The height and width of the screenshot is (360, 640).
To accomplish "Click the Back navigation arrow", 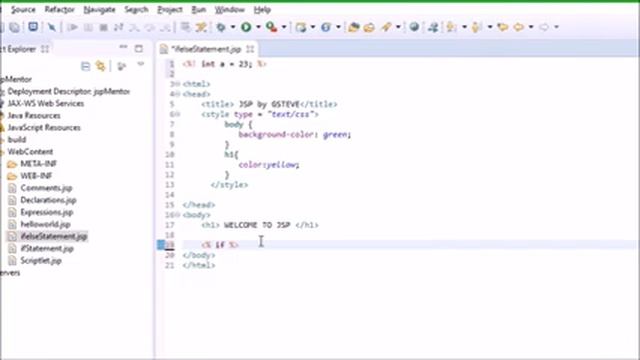I will click(519, 27).
